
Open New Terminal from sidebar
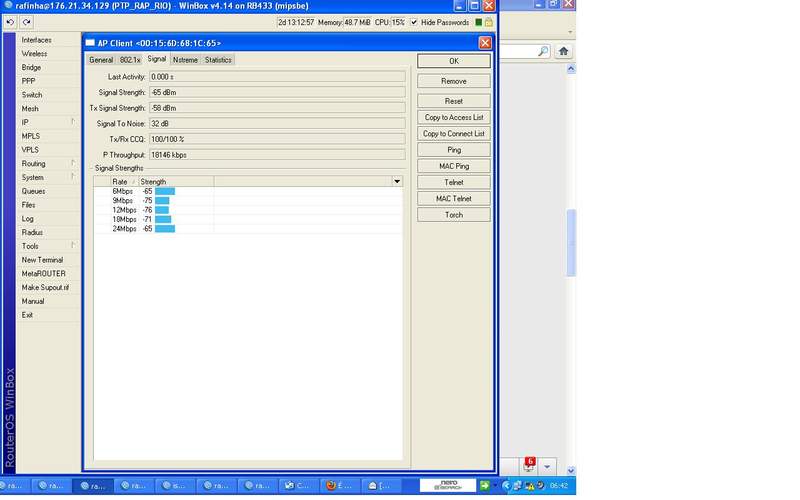click(42, 260)
